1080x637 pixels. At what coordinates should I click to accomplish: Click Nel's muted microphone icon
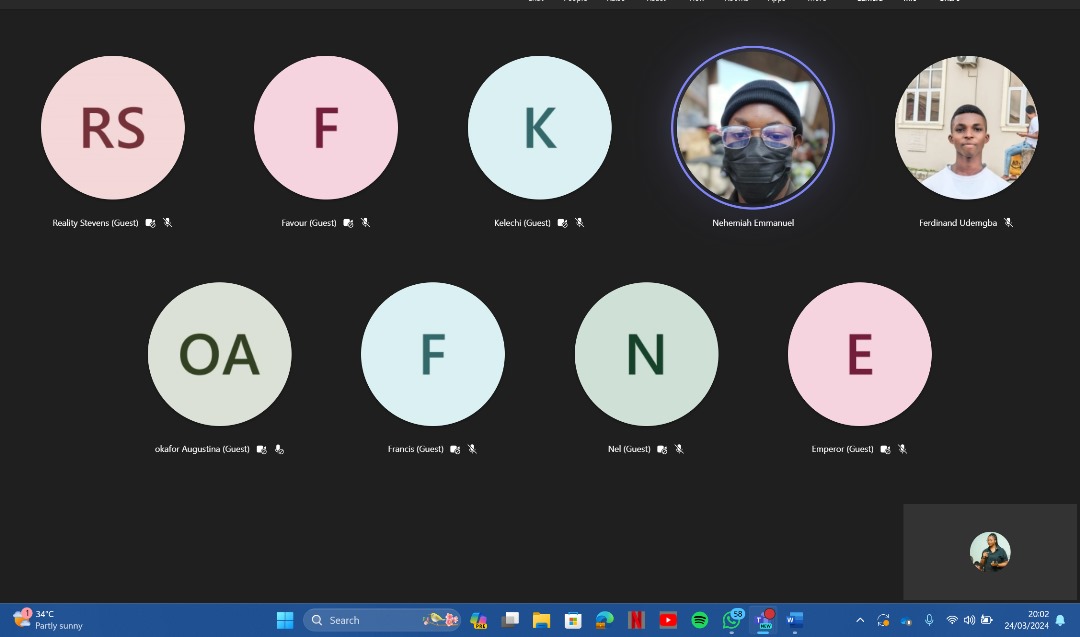pos(679,449)
